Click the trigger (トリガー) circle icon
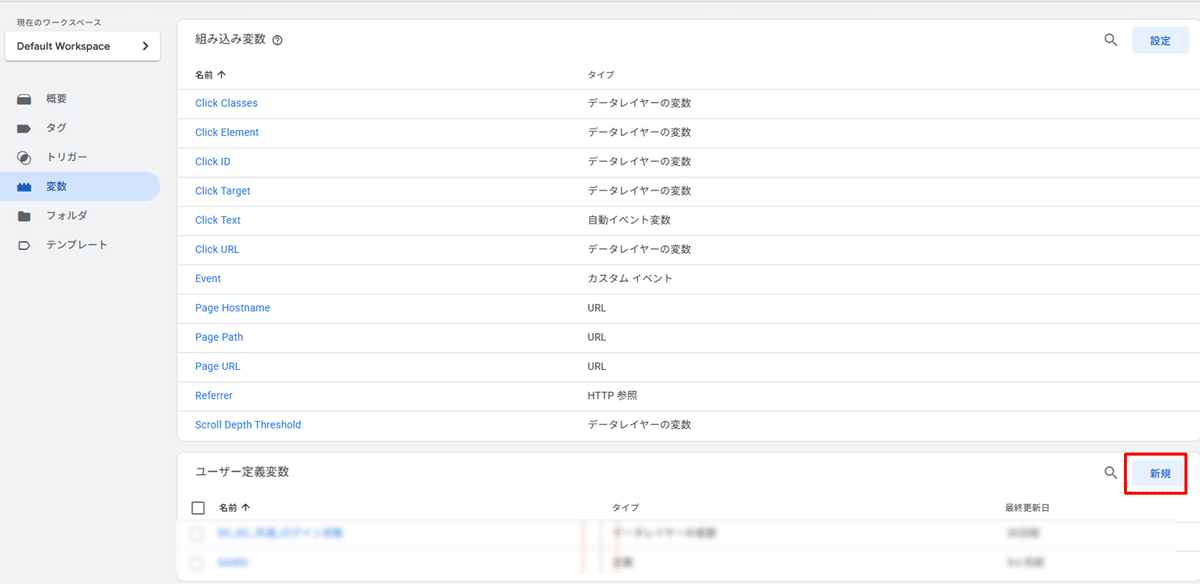 point(25,158)
